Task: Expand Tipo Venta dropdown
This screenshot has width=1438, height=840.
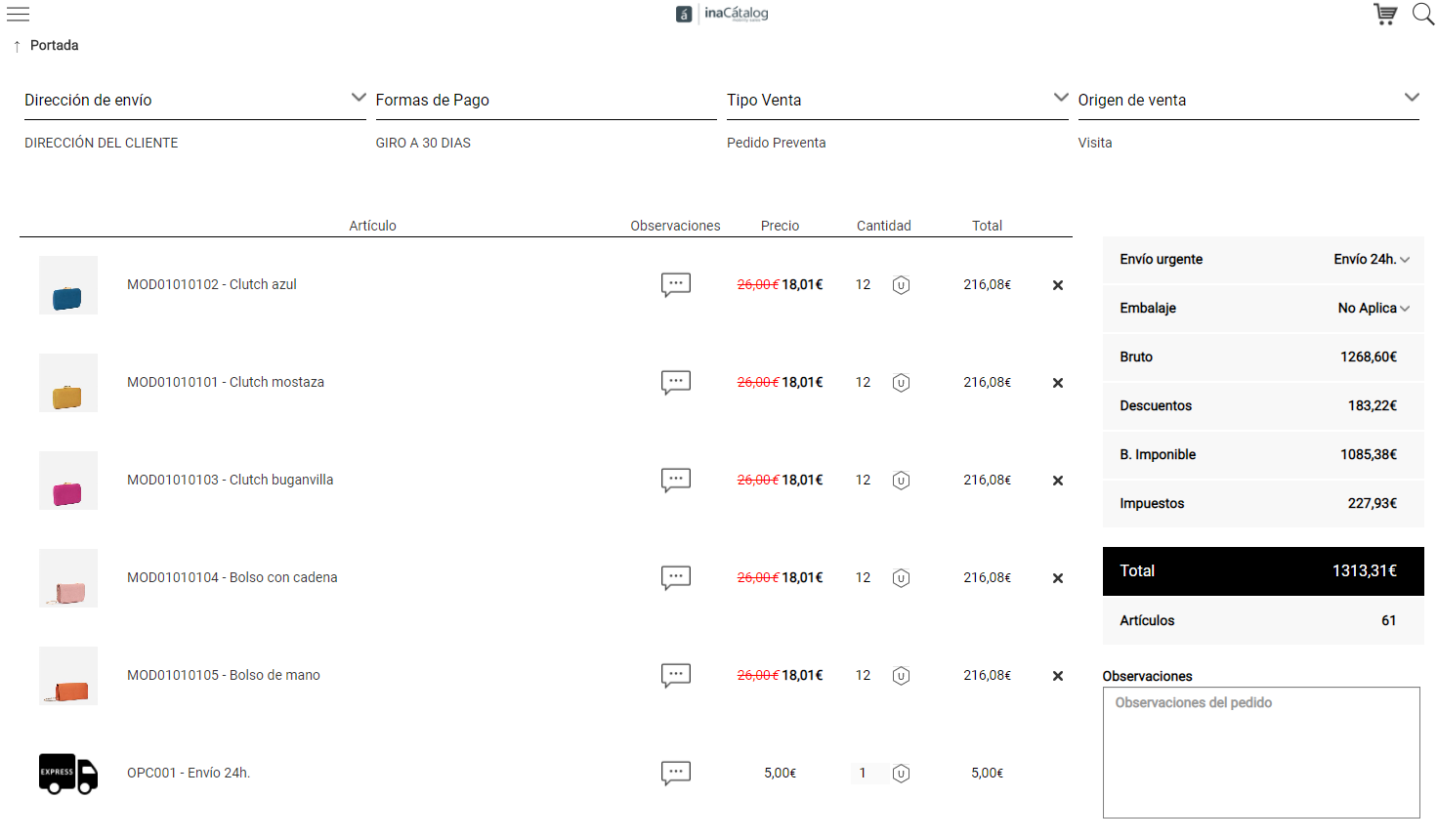Action: pos(1061,98)
